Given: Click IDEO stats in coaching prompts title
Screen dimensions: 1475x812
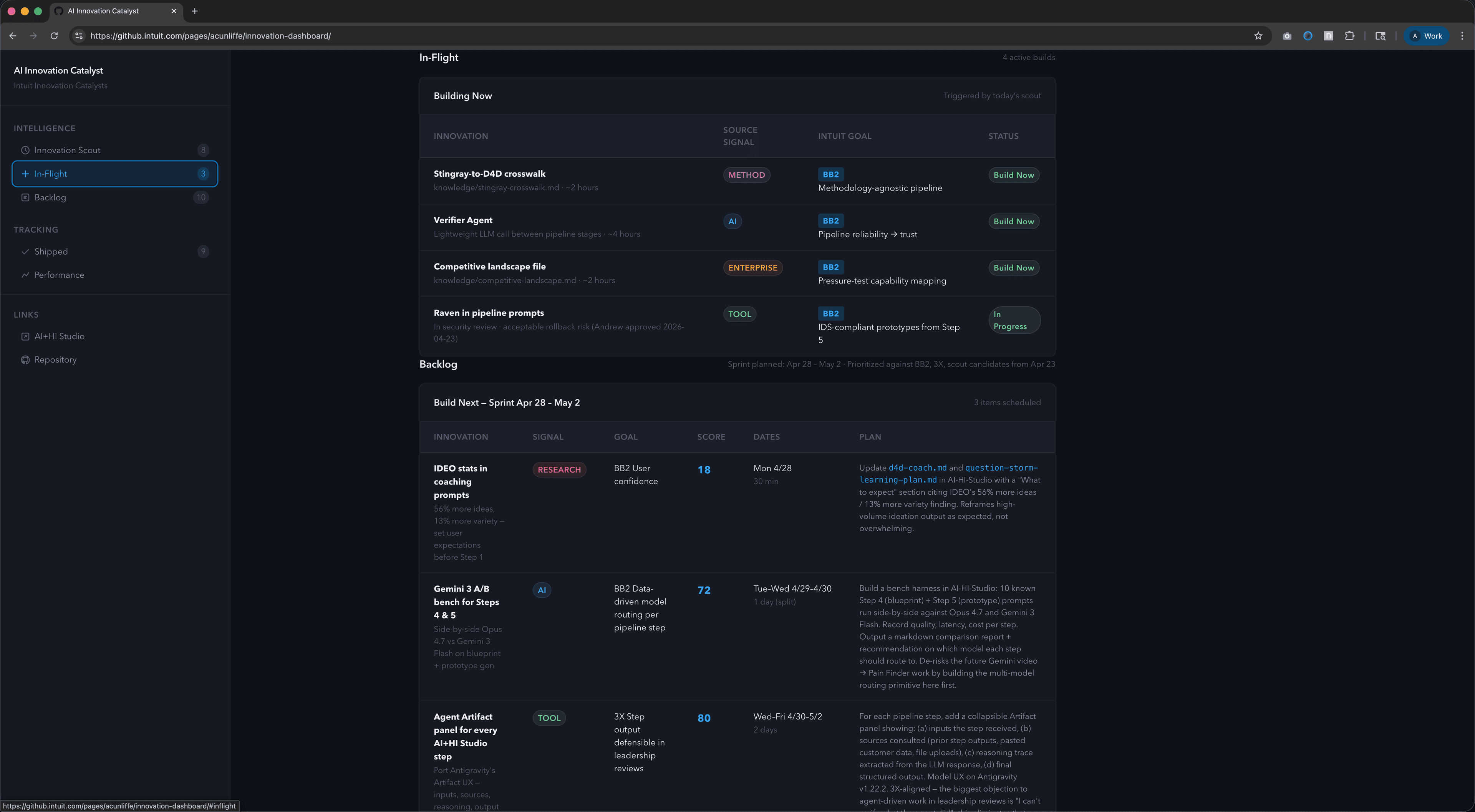Looking at the screenshot, I should 461,482.
